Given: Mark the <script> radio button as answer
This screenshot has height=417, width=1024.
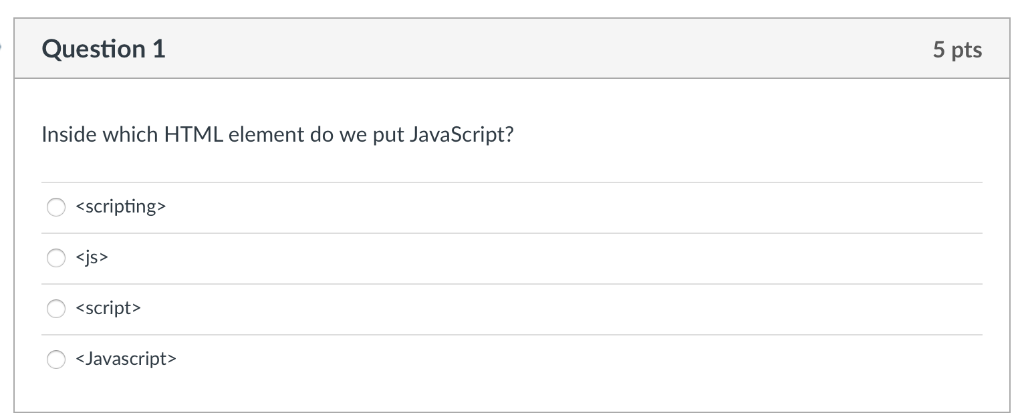Looking at the screenshot, I should tap(56, 309).
